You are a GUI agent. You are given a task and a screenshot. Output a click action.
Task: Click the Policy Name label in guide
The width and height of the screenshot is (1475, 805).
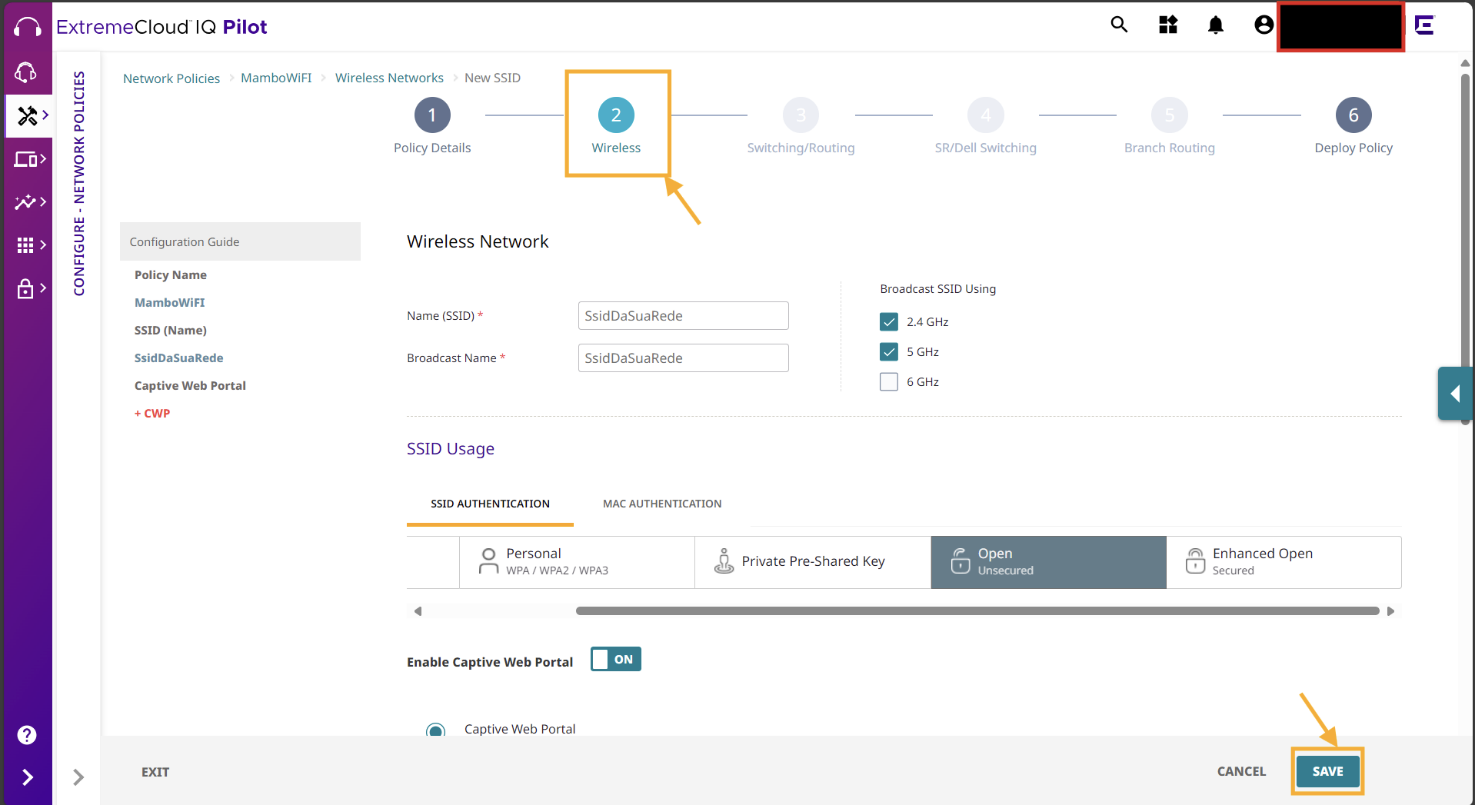(x=171, y=275)
